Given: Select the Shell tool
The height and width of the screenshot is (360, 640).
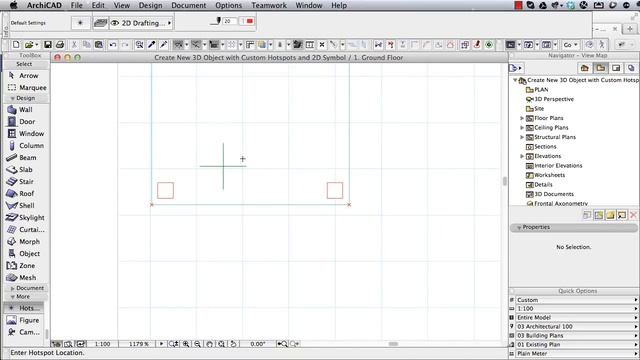Looking at the screenshot, I should point(25,205).
